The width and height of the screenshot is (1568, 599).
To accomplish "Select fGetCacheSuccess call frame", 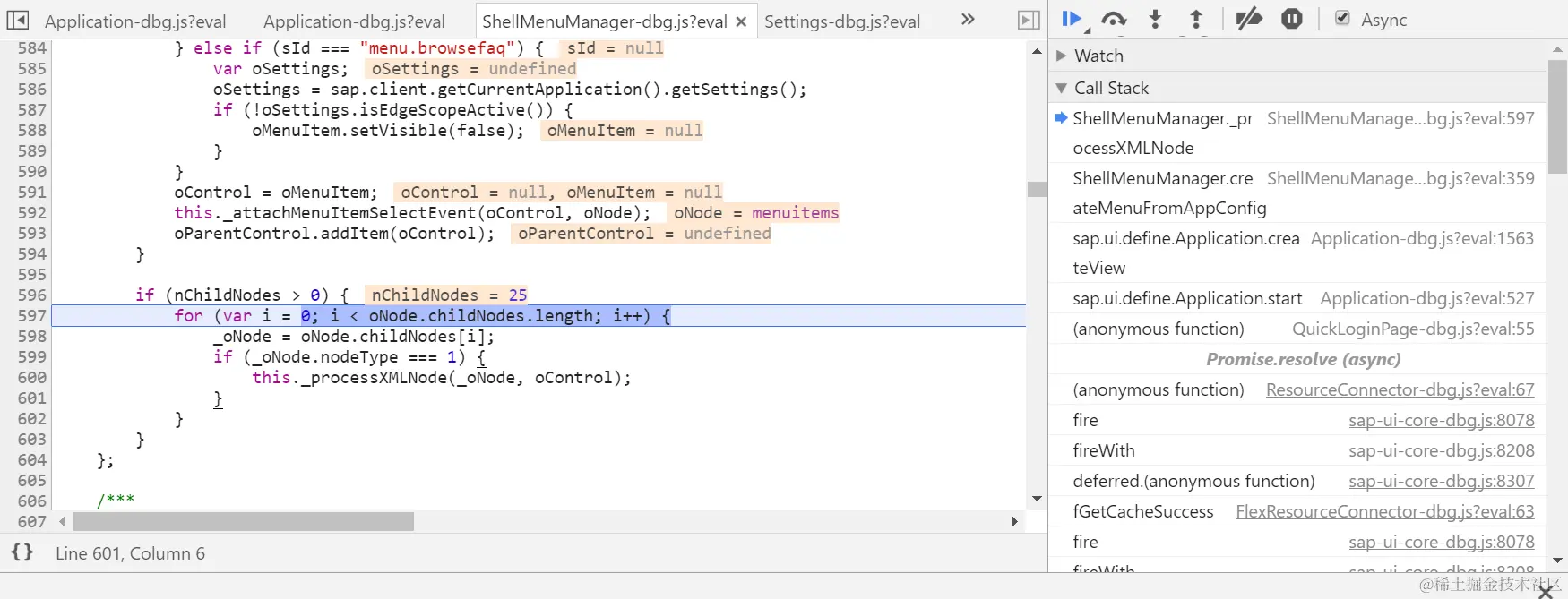I will pyautogui.click(x=1298, y=511).
